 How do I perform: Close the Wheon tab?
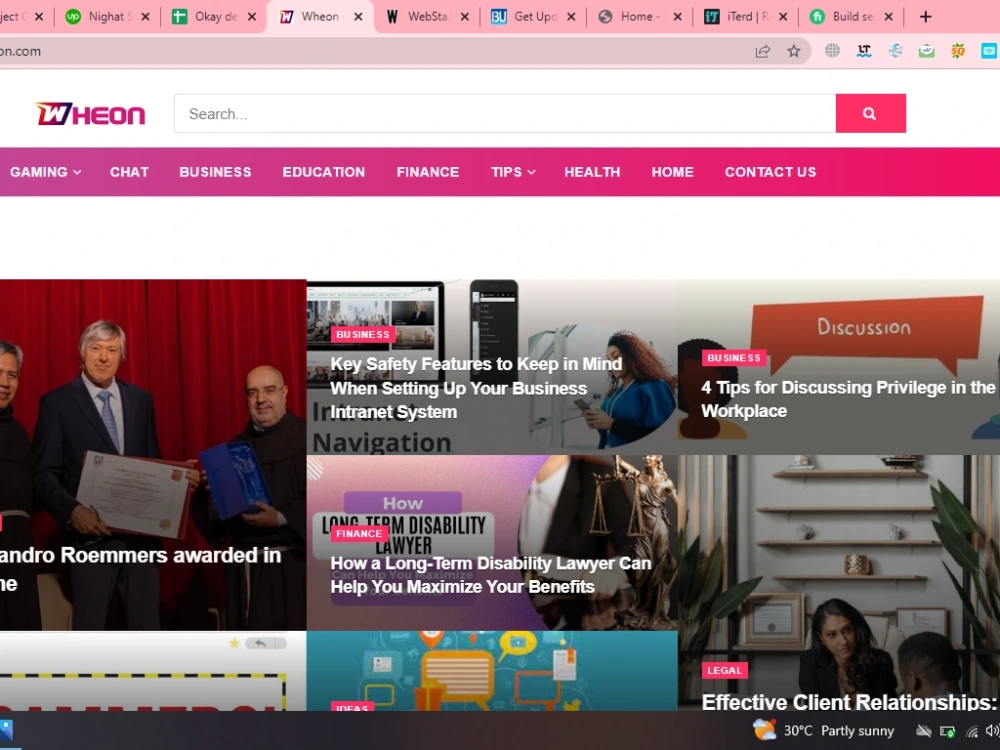[x=358, y=17]
